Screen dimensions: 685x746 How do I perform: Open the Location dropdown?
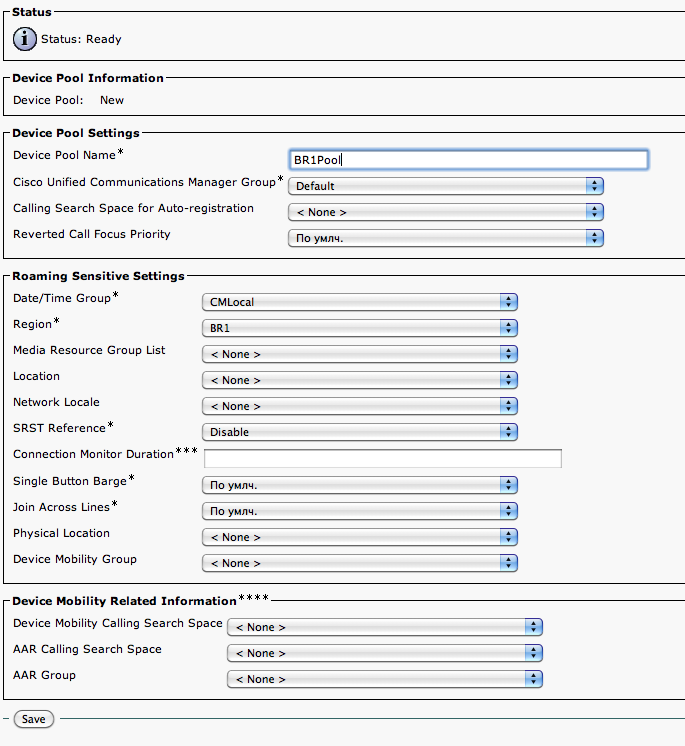[x=360, y=380]
